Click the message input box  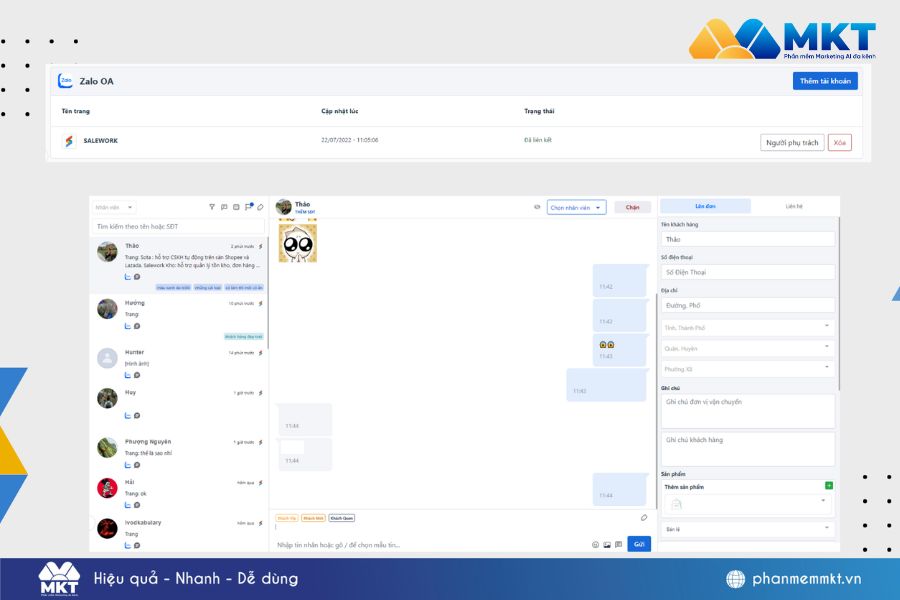point(430,544)
